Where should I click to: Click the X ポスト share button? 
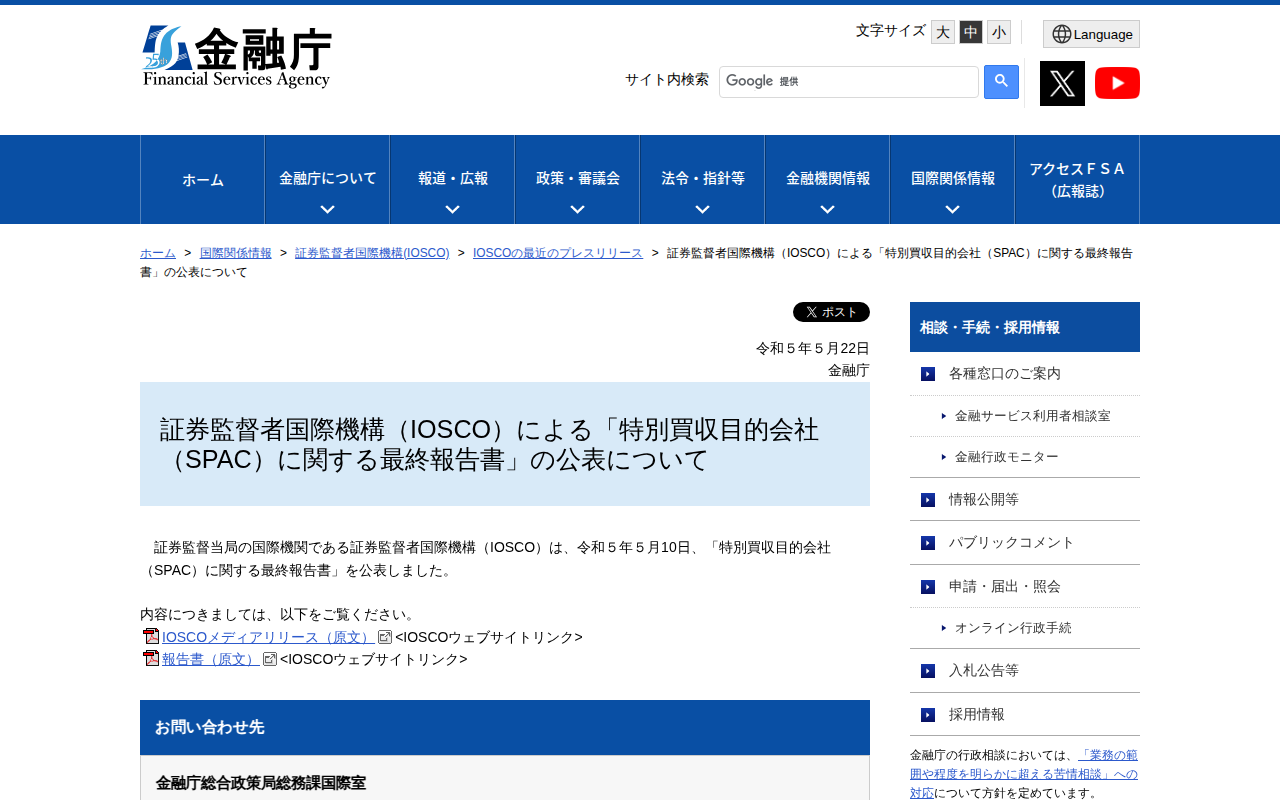click(831, 311)
